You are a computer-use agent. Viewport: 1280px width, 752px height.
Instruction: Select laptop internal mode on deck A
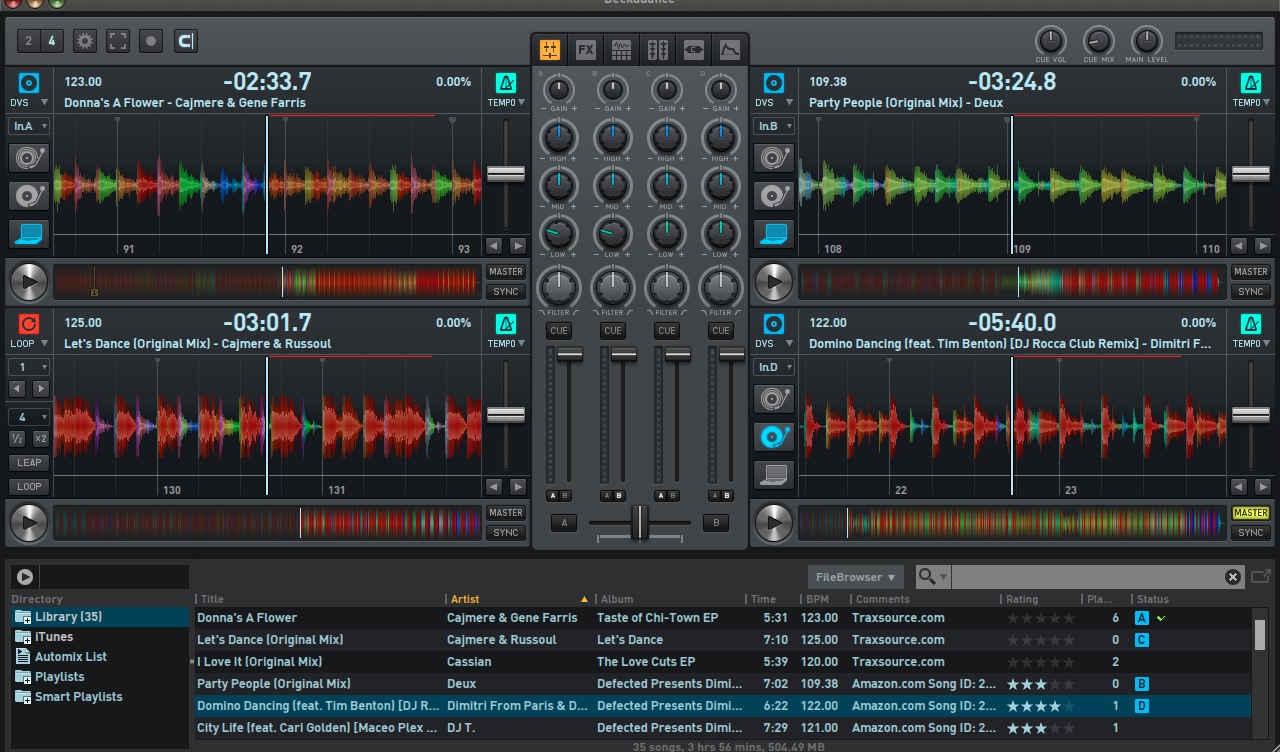pos(29,233)
